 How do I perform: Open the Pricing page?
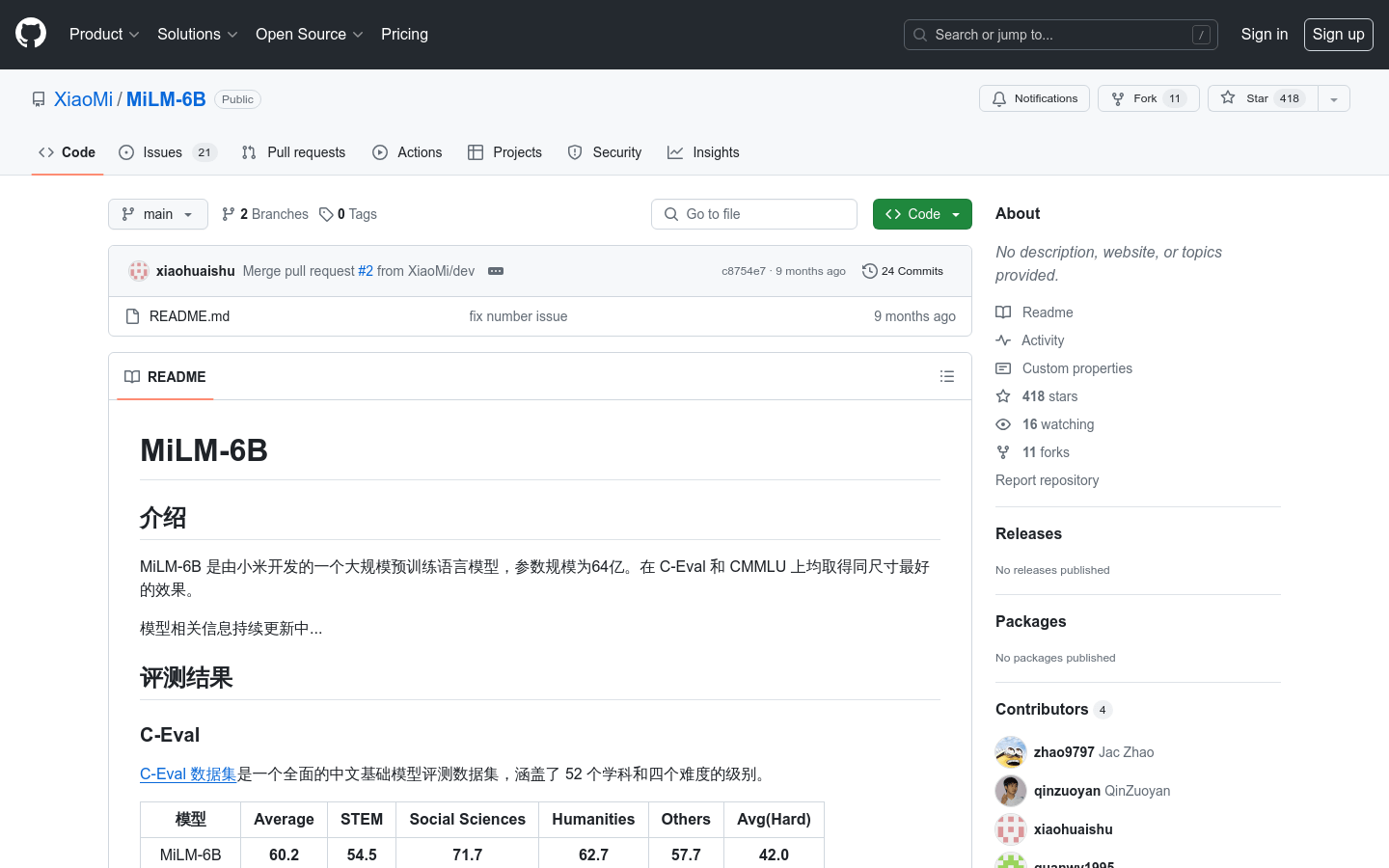404,34
